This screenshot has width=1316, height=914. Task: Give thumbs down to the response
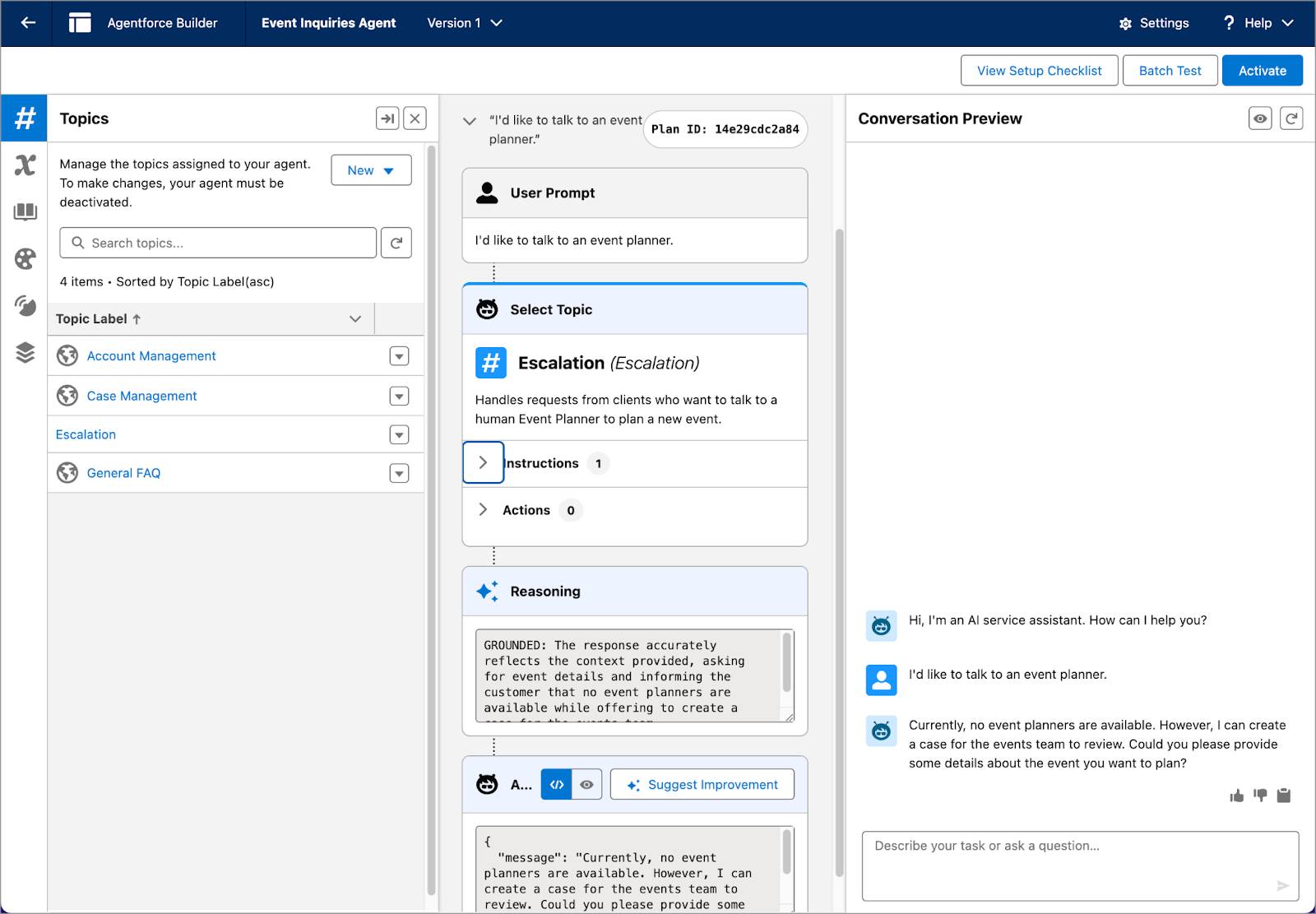(1260, 796)
